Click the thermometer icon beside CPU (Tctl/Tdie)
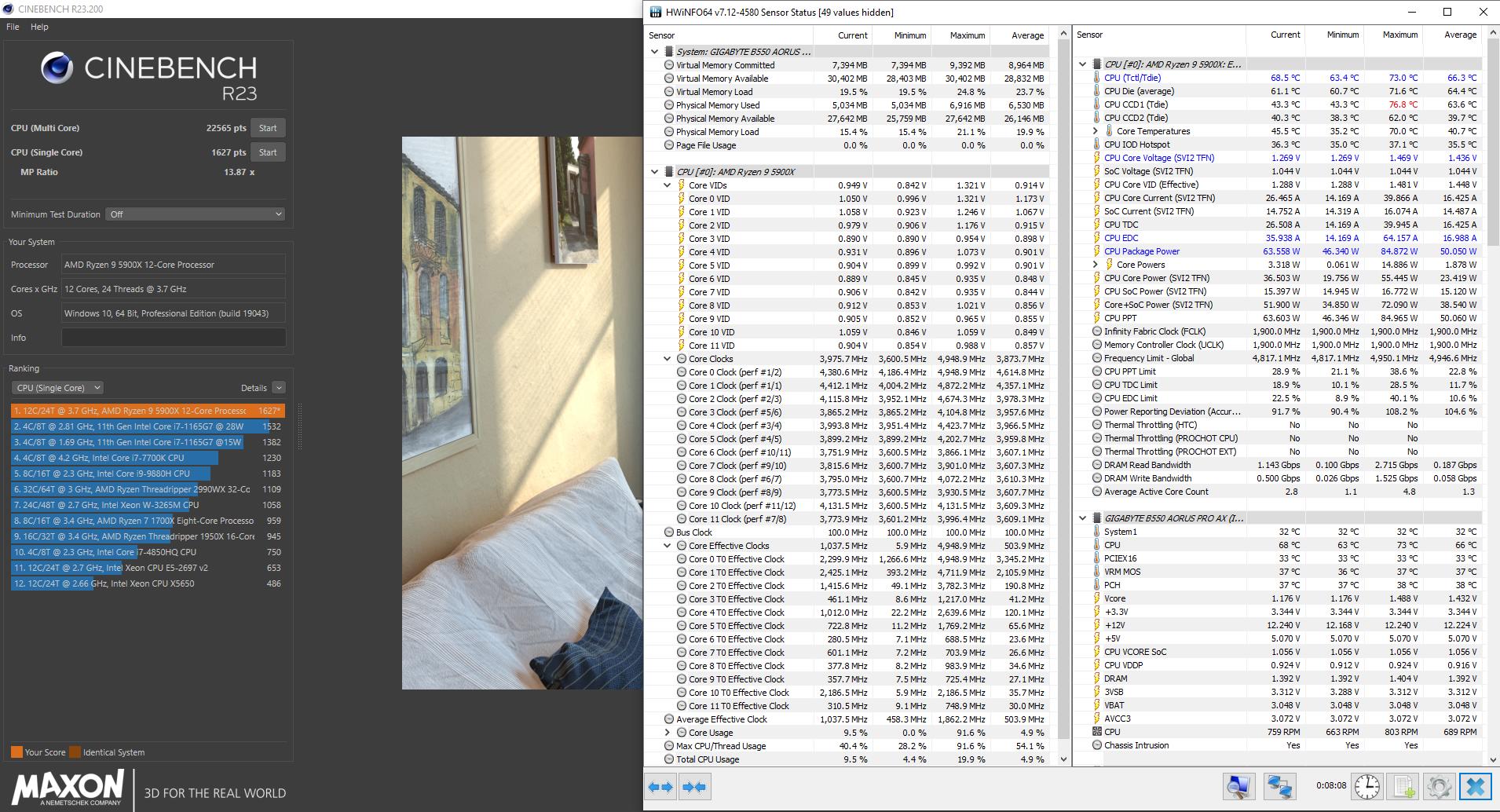The height and width of the screenshot is (812, 1500). [x=1097, y=78]
